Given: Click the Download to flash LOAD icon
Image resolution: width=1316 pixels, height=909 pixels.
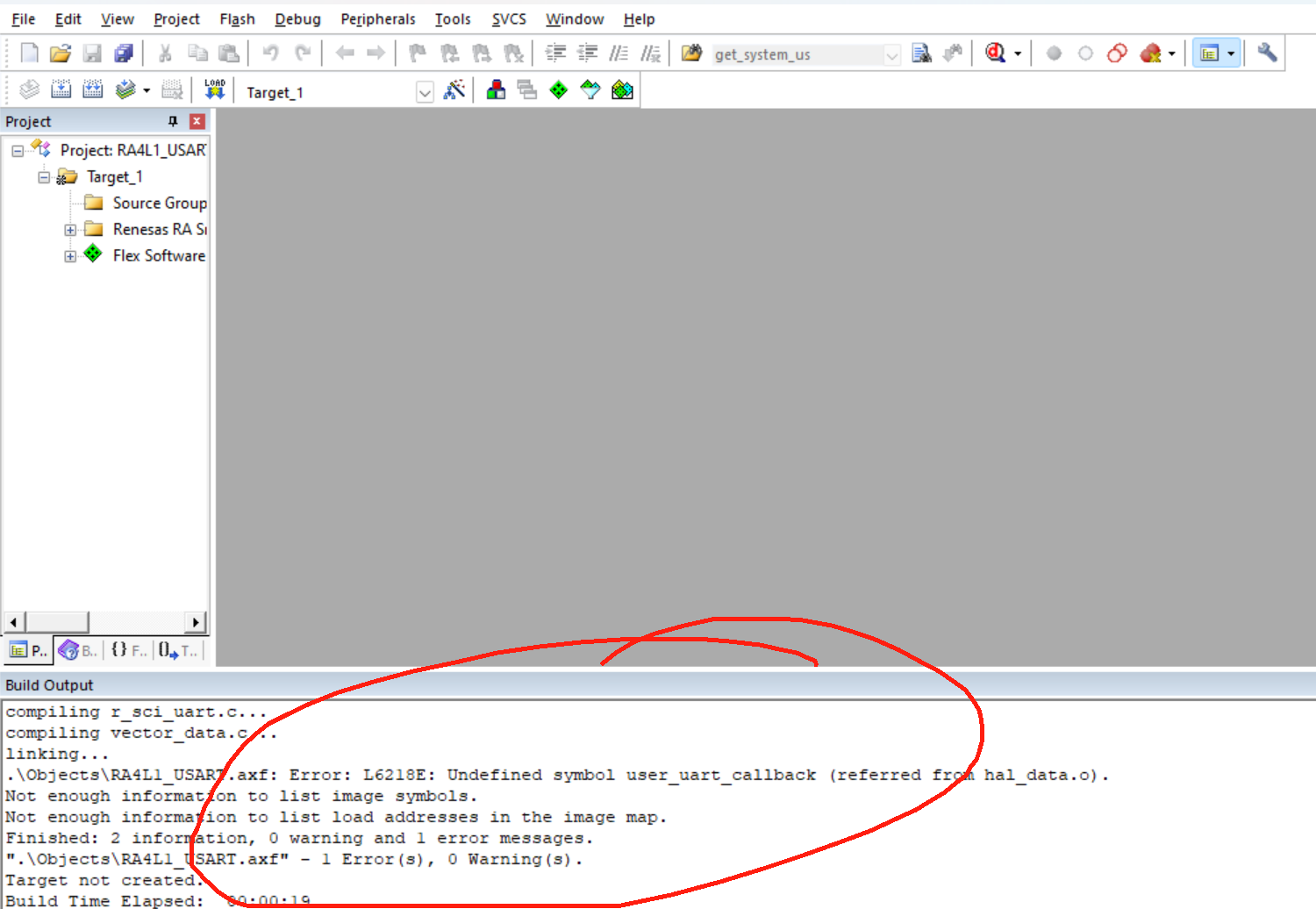Looking at the screenshot, I should click(215, 89).
